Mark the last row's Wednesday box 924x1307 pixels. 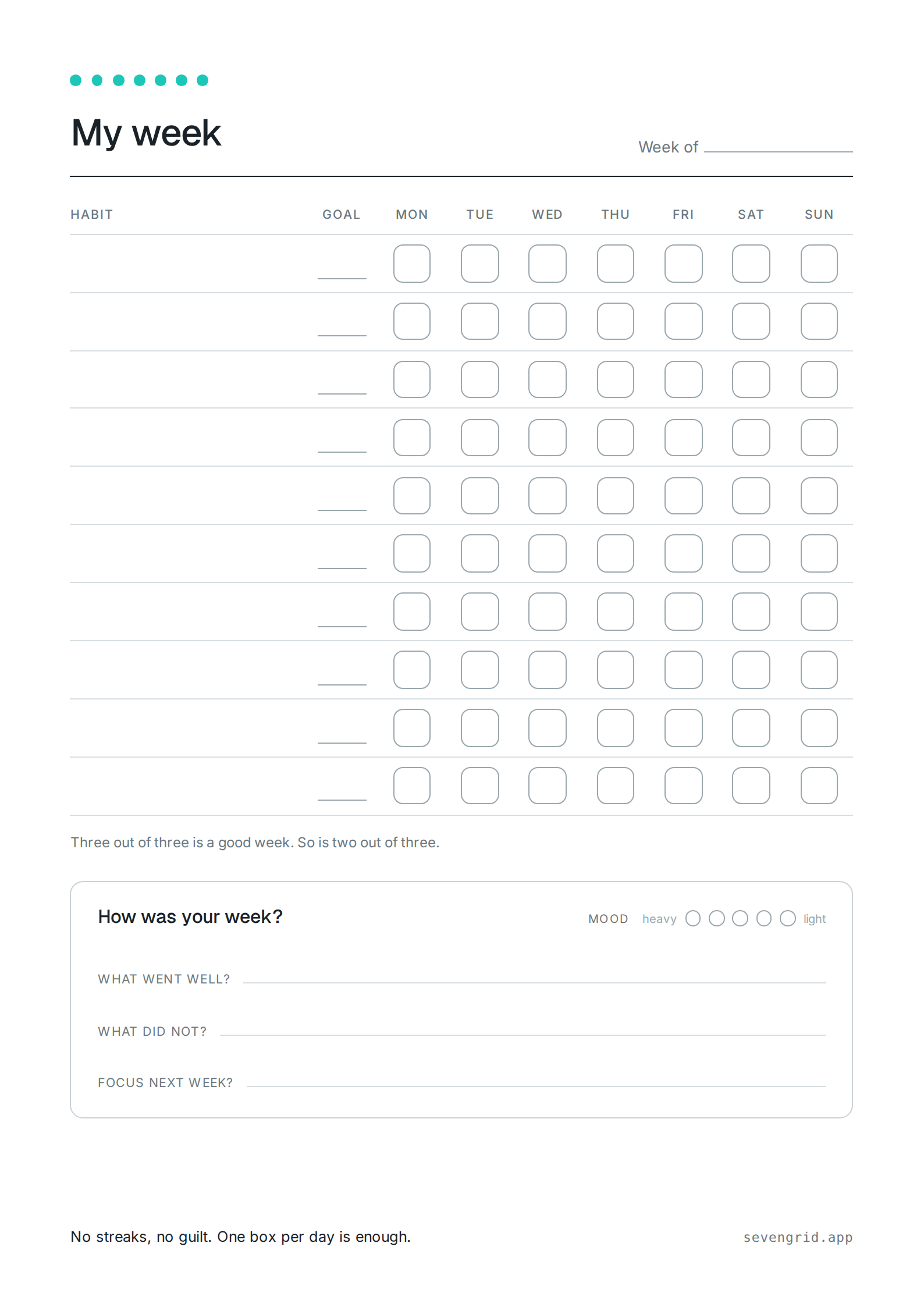(x=547, y=786)
